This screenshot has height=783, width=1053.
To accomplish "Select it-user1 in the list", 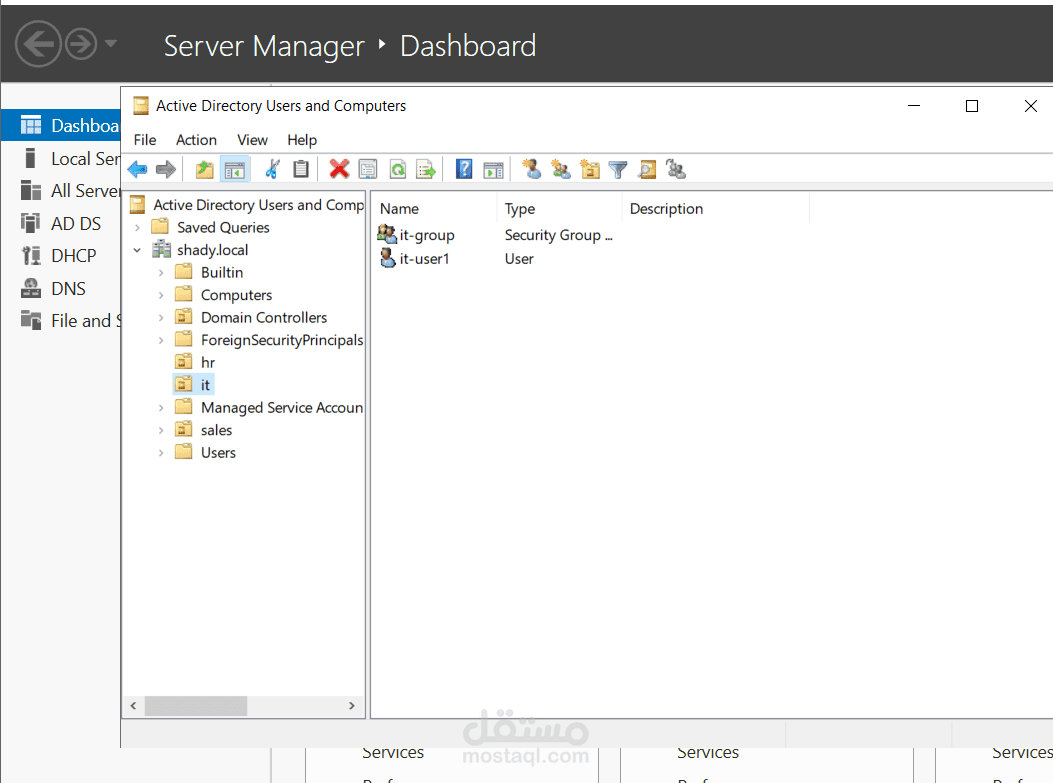I will tap(424, 259).
